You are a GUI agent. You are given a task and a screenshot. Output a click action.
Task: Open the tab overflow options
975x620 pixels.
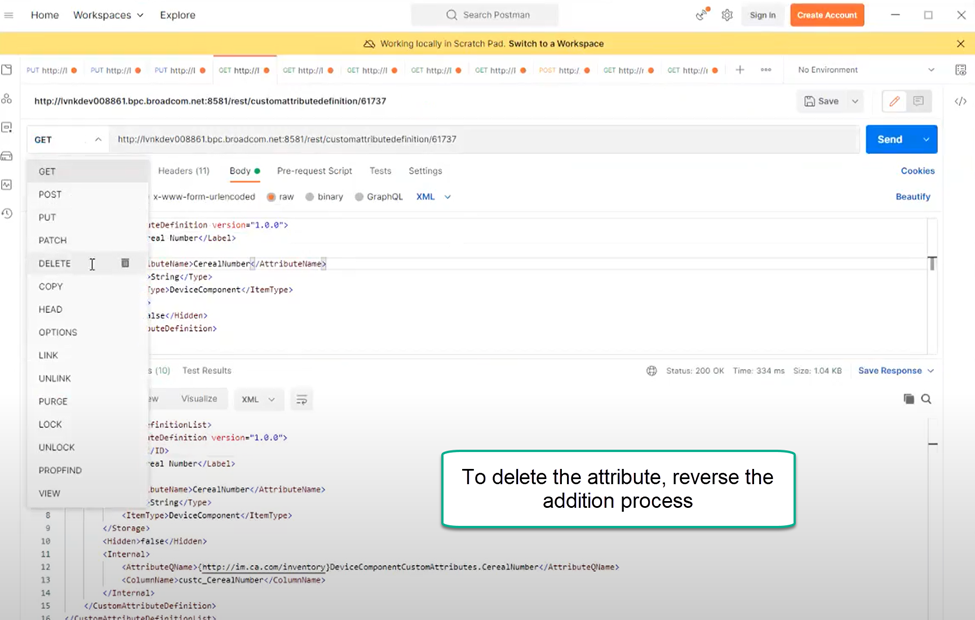pyautogui.click(x=766, y=70)
